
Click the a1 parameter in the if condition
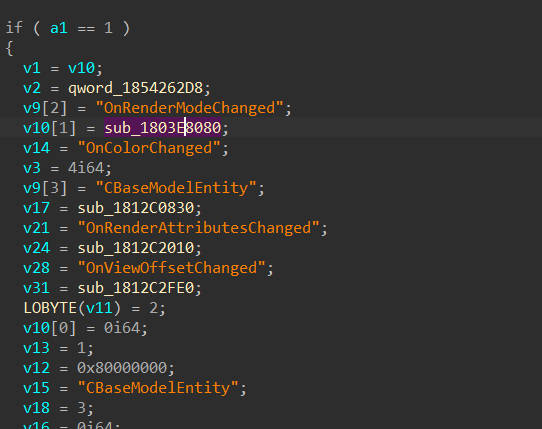(x=59, y=28)
